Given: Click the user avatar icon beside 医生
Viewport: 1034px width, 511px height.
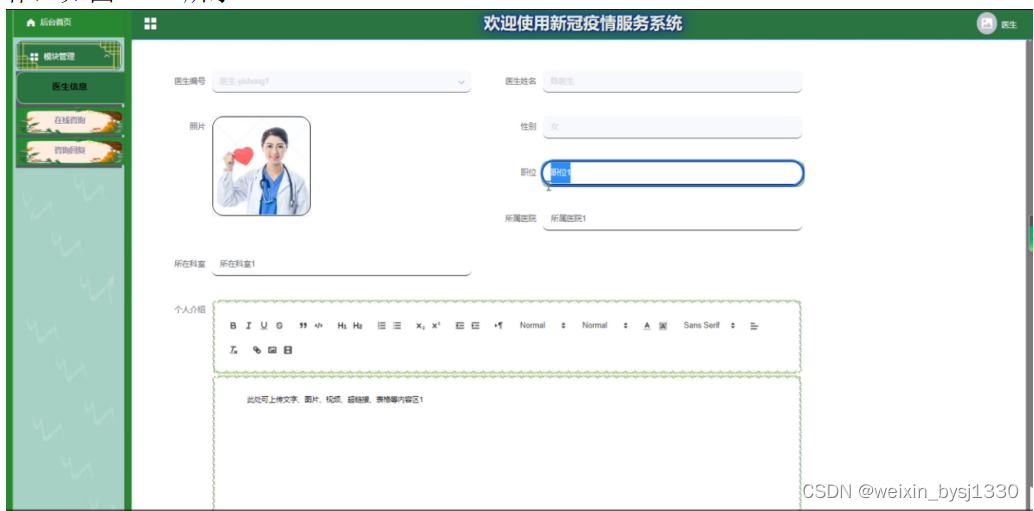Looking at the screenshot, I should click(x=987, y=24).
